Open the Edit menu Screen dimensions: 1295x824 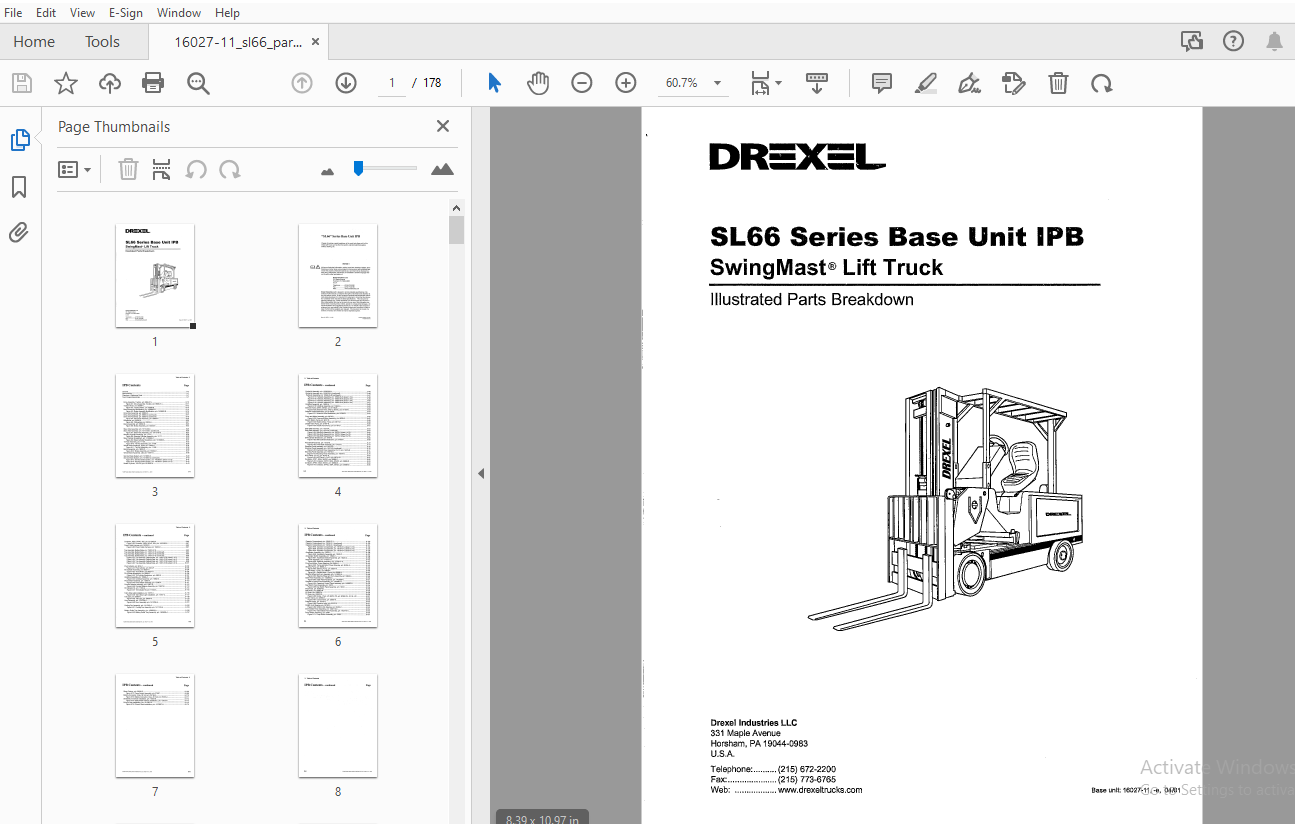tap(46, 12)
